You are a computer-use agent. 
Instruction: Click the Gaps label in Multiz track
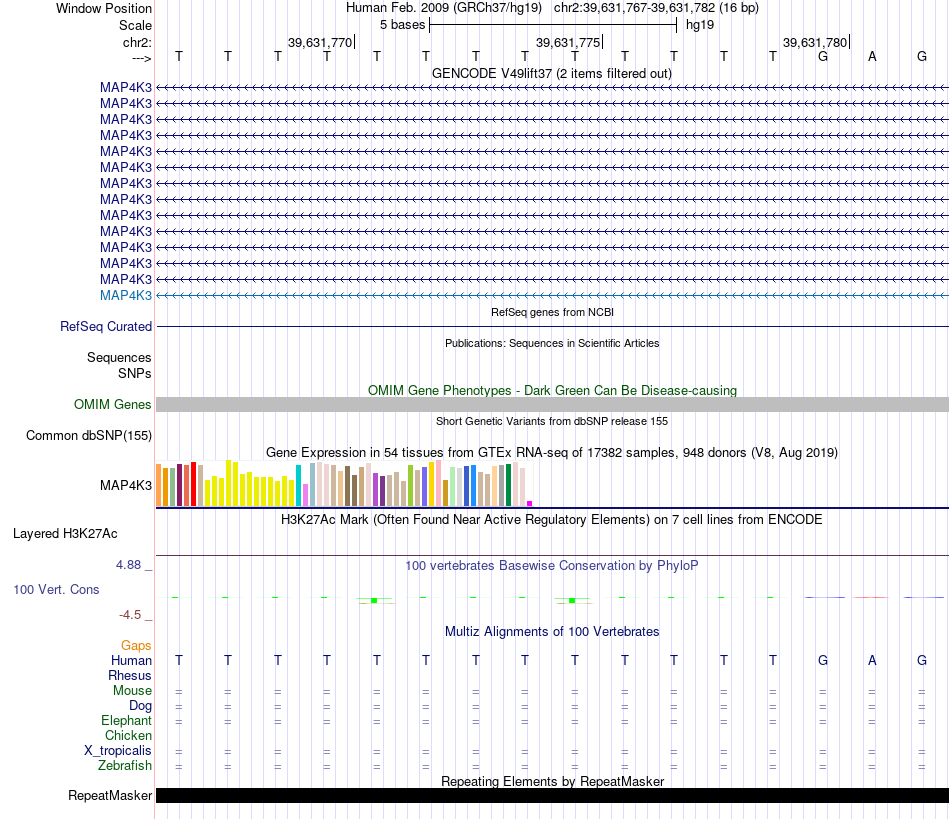coord(136,646)
